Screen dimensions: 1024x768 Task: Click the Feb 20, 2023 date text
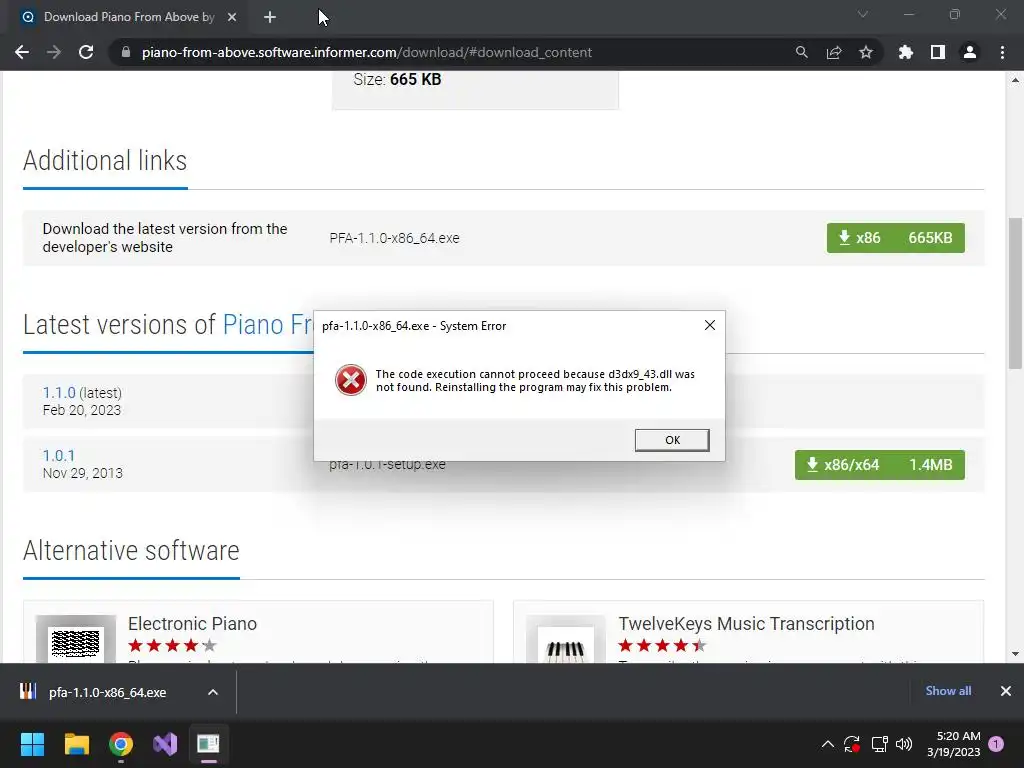click(x=82, y=410)
